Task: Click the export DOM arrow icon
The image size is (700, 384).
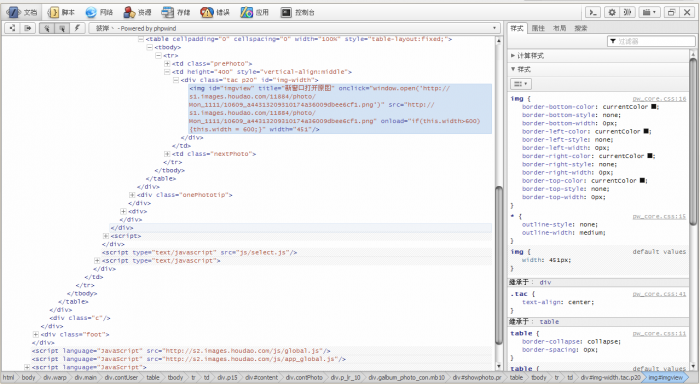Action: (x=28, y=28)
